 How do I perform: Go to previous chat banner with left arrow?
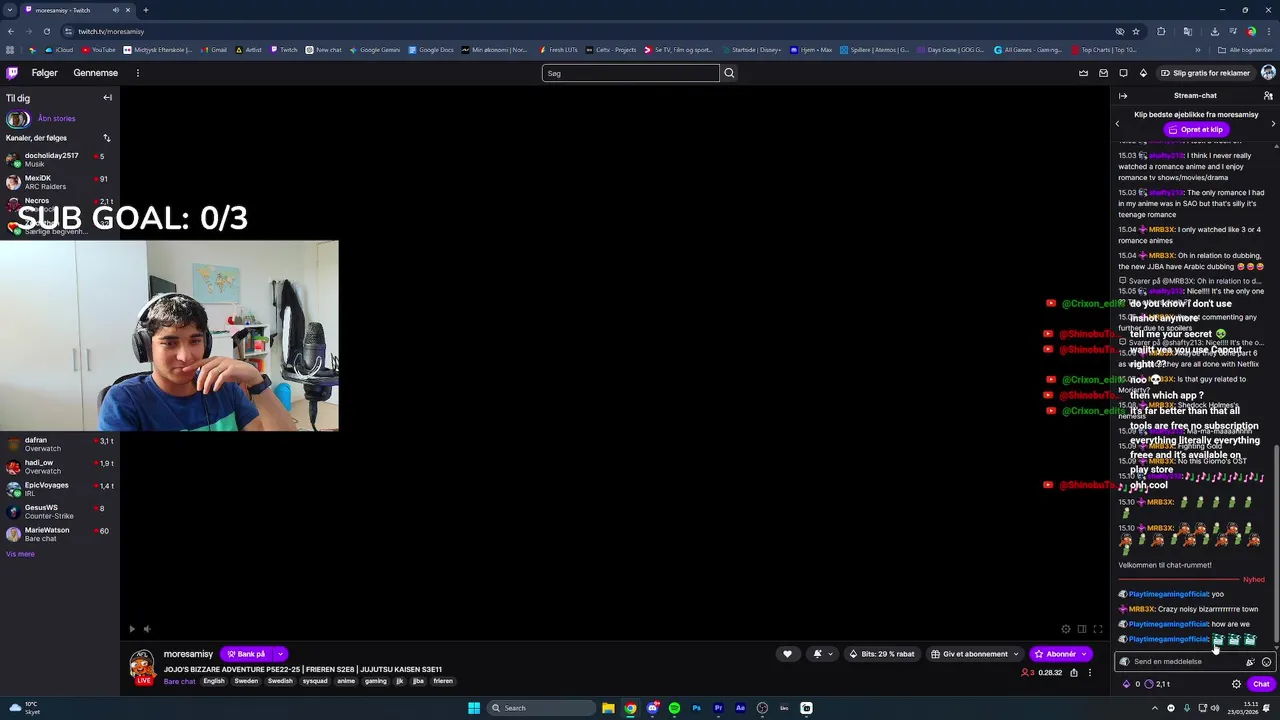pos(1118,123)
